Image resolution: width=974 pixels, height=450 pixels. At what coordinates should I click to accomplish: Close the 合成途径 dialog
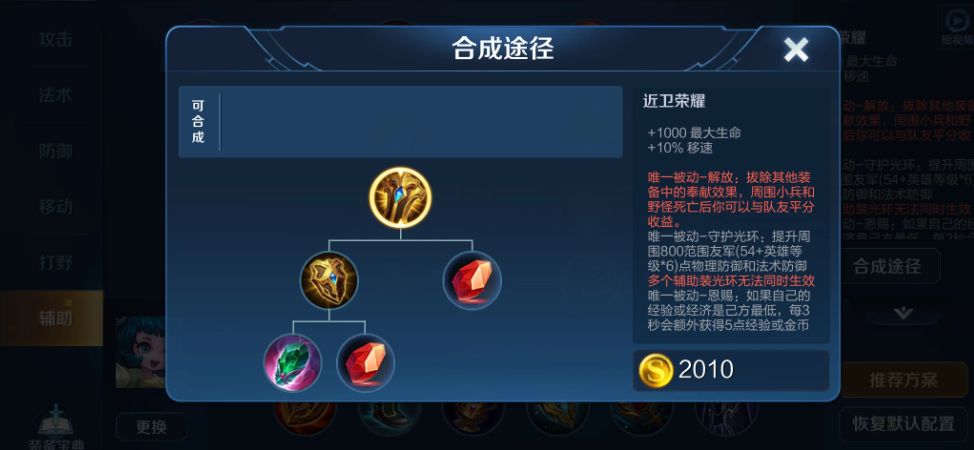coord(796,49)
